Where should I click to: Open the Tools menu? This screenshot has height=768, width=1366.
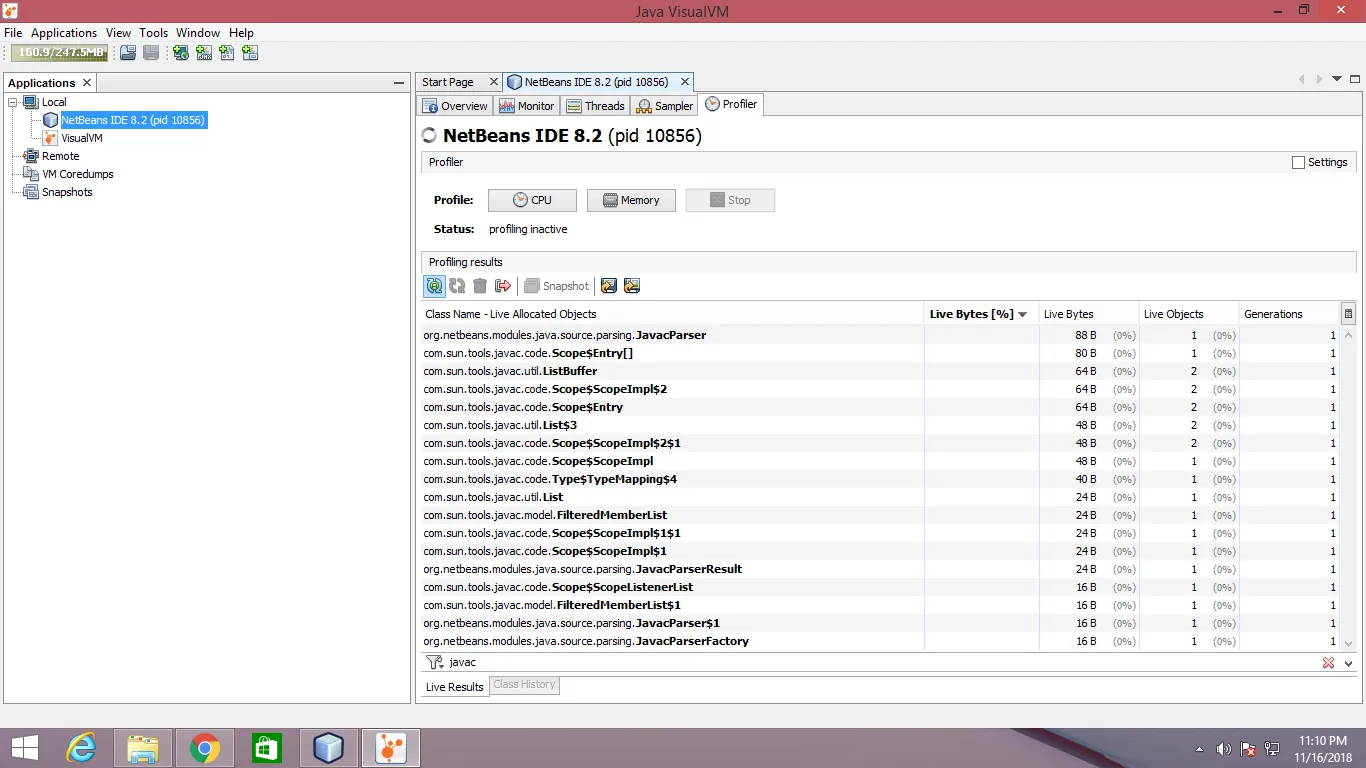click(x=154, y=33)
